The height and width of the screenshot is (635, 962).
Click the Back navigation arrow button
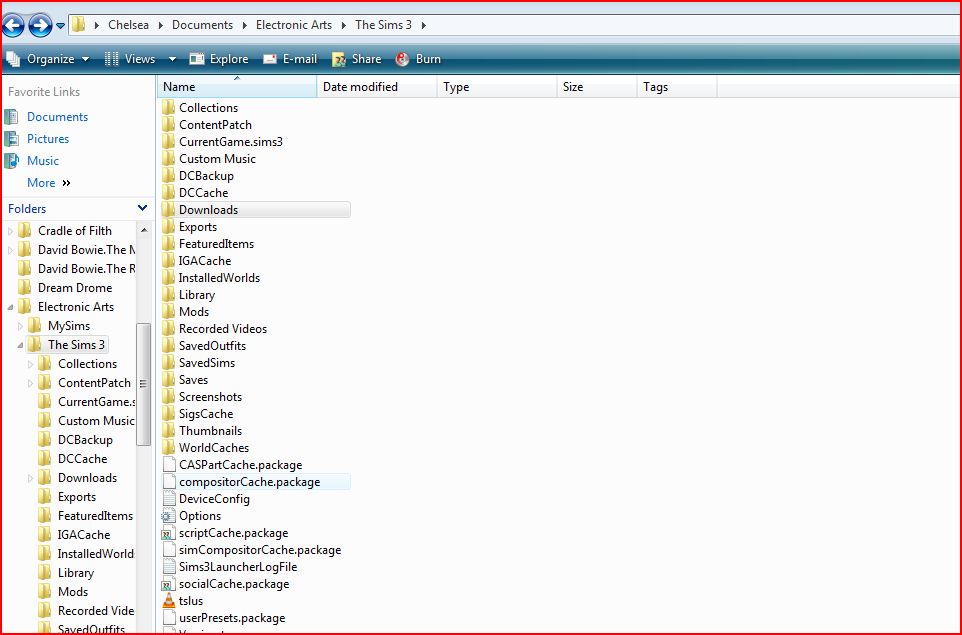tap(13, 26)
